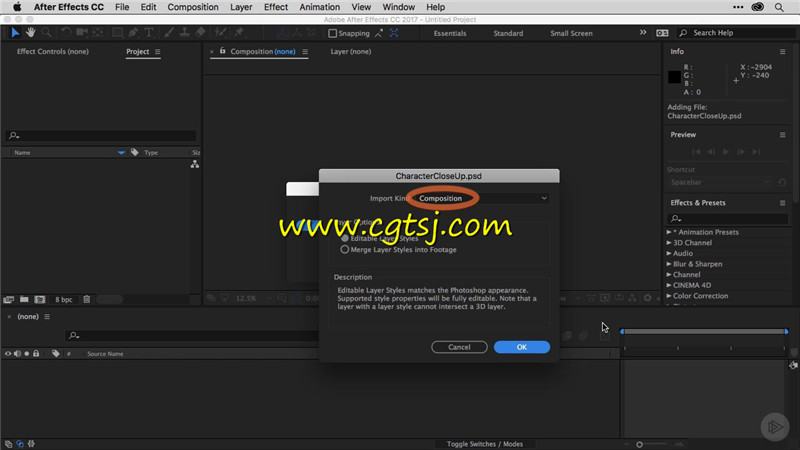Delete selected project item with trash icon
Viewport: 800px width, 450px height.
tap(87, 299)
